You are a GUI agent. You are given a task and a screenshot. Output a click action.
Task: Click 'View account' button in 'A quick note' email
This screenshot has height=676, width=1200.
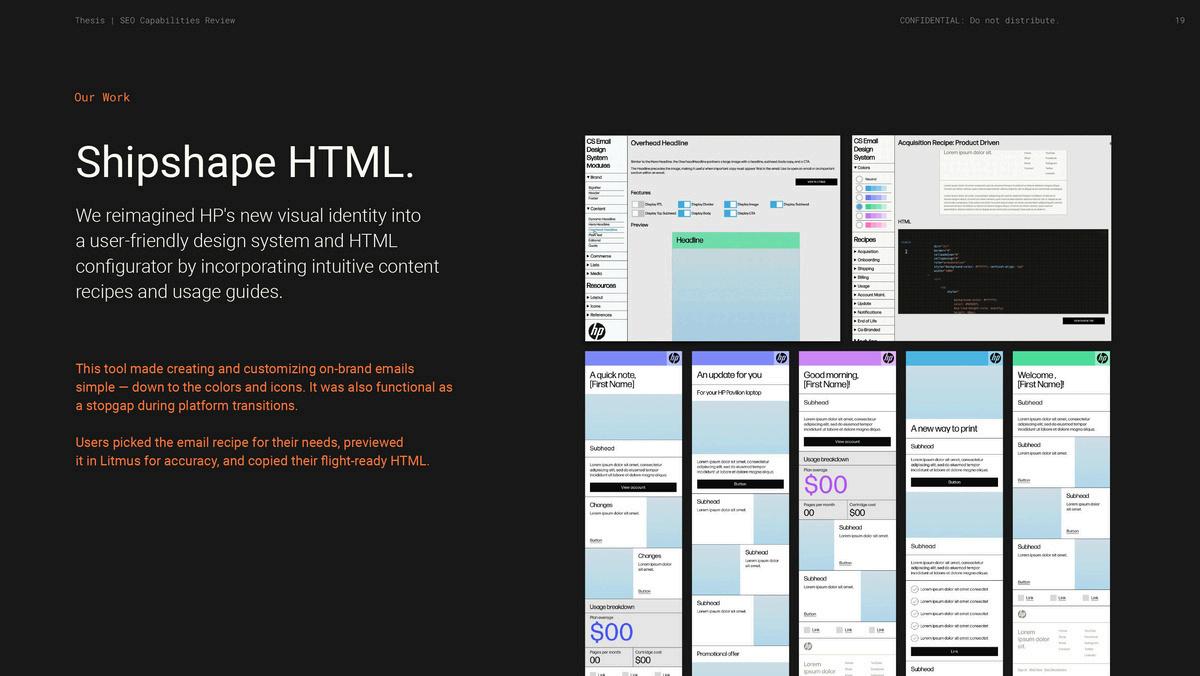click(x=633, y=487)
